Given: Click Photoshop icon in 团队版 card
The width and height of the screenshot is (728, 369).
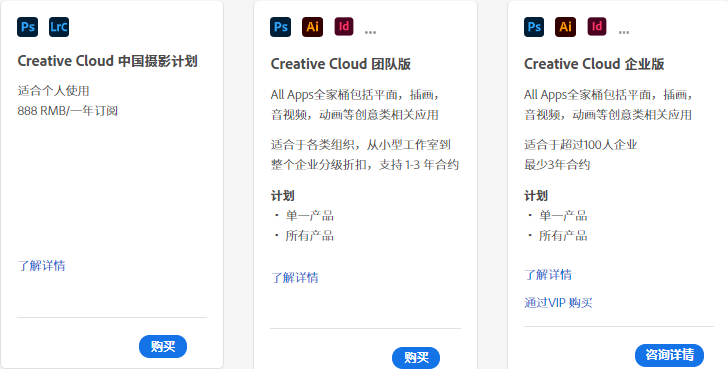Looking at the screenshot, I should [x=280, y=27].
